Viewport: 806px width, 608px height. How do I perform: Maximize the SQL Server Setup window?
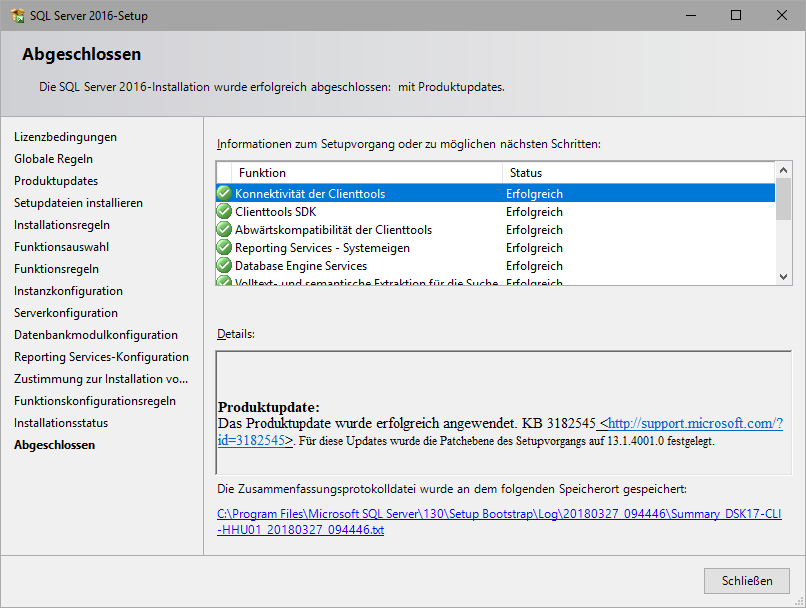pos(736,16)
